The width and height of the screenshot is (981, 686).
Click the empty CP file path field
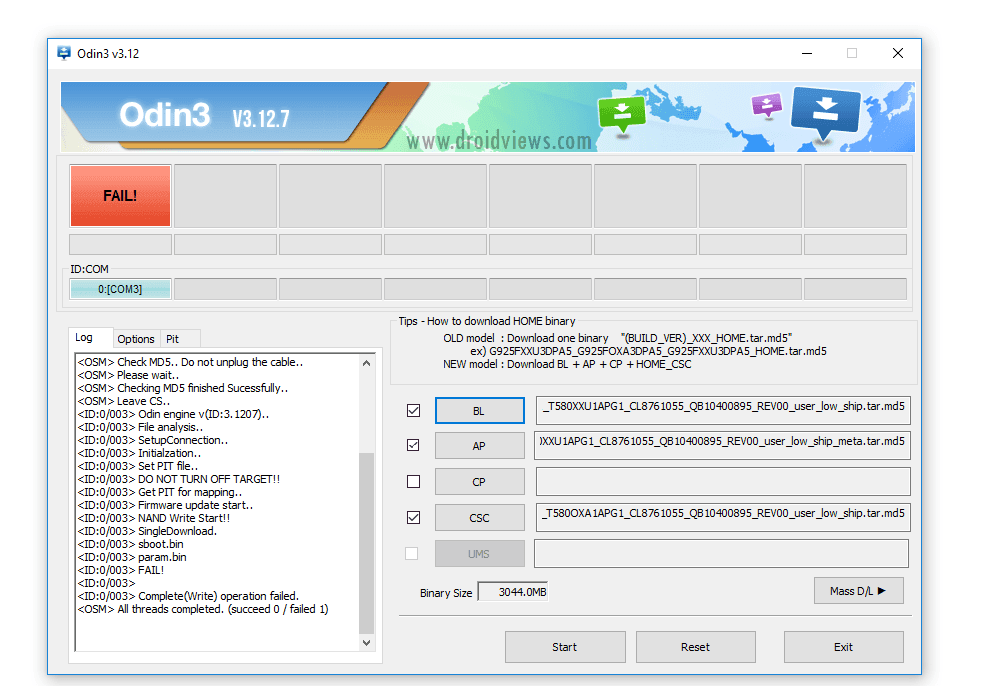click(723, 481)
